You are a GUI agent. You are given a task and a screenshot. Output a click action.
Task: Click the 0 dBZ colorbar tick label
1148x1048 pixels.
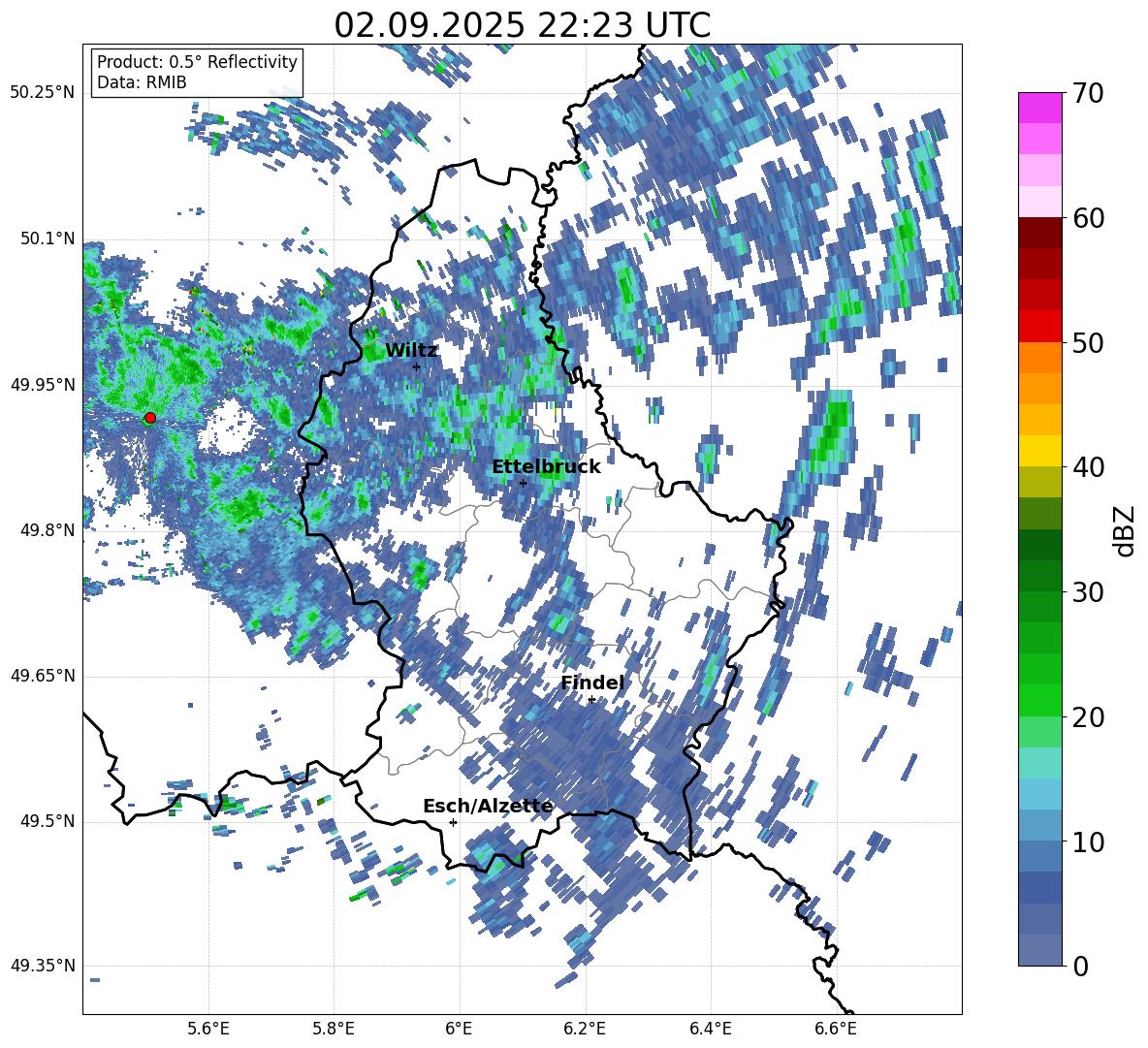click(1079, 966)
